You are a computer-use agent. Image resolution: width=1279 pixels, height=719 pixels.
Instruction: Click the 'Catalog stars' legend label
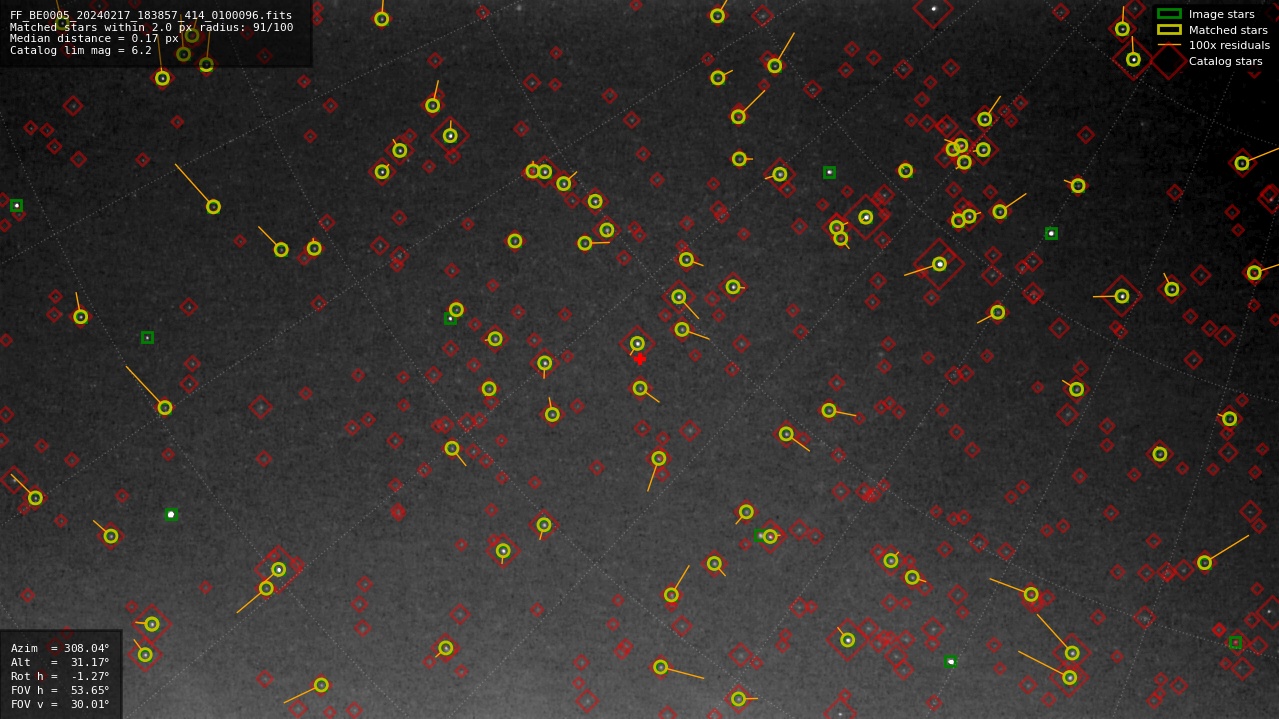tap(1225, 61)
